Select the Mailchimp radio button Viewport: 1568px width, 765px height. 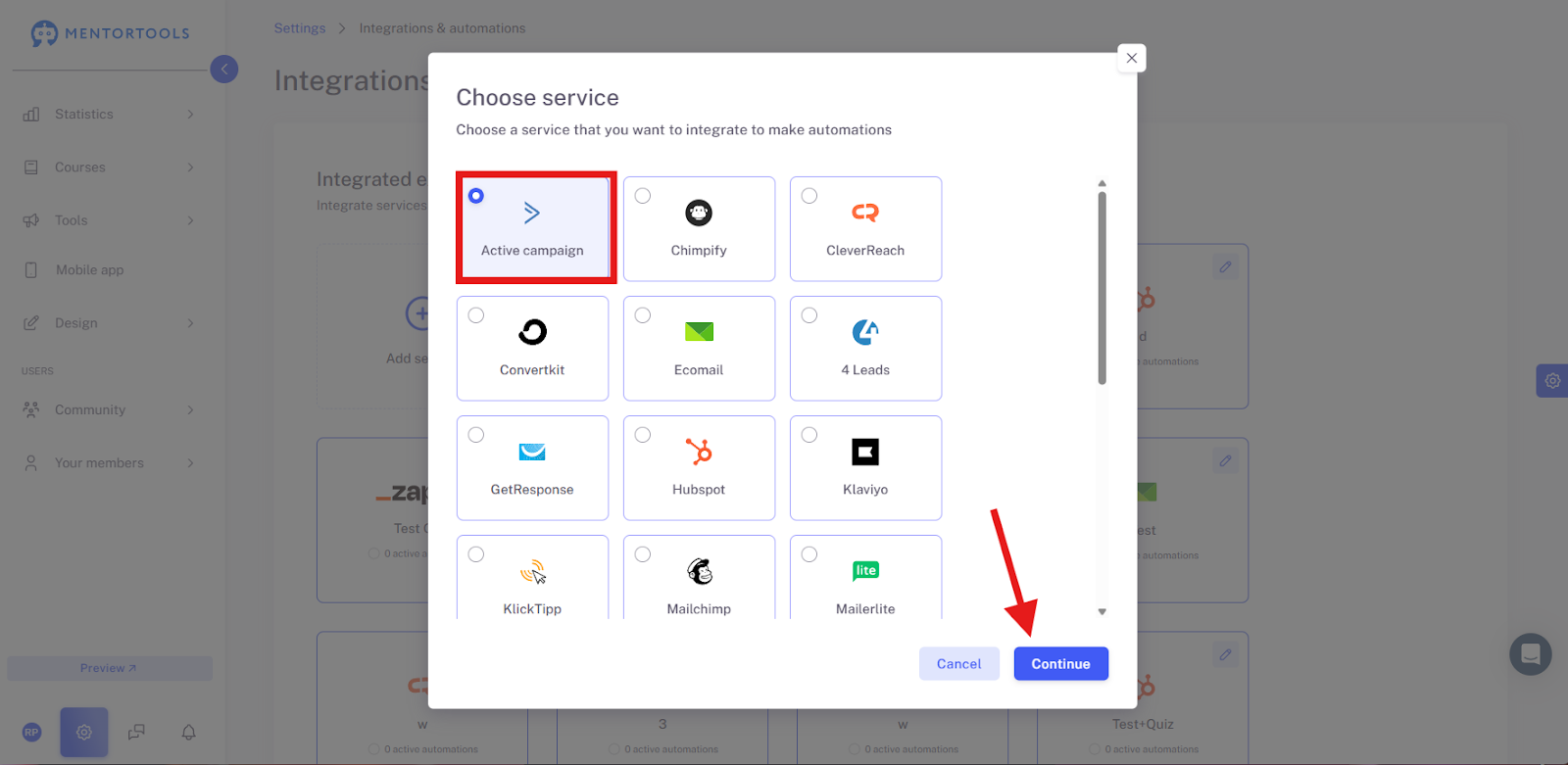[643, 554]
